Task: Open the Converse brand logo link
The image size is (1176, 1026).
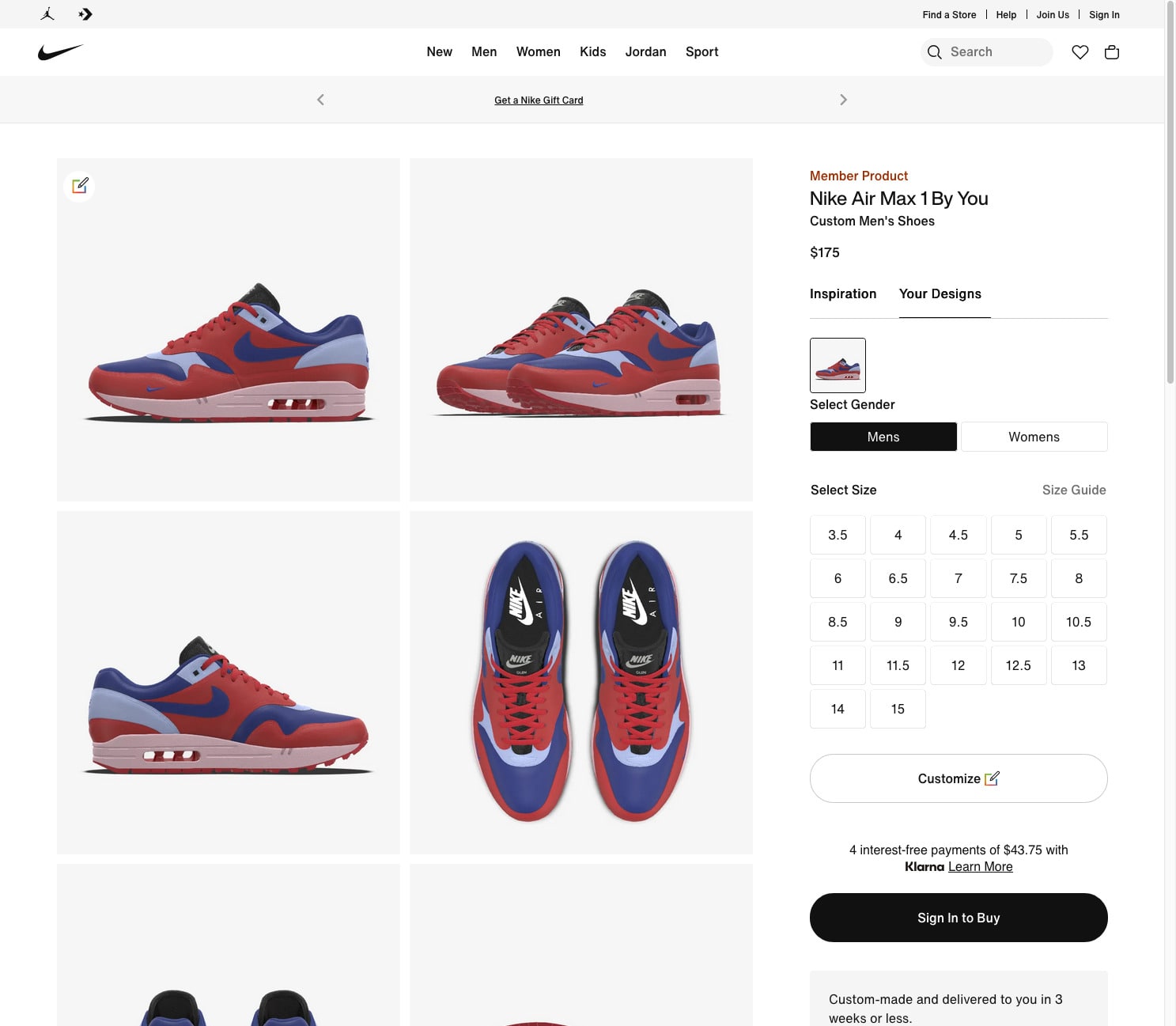Action: pyautogui.click(x=85, y=14)
